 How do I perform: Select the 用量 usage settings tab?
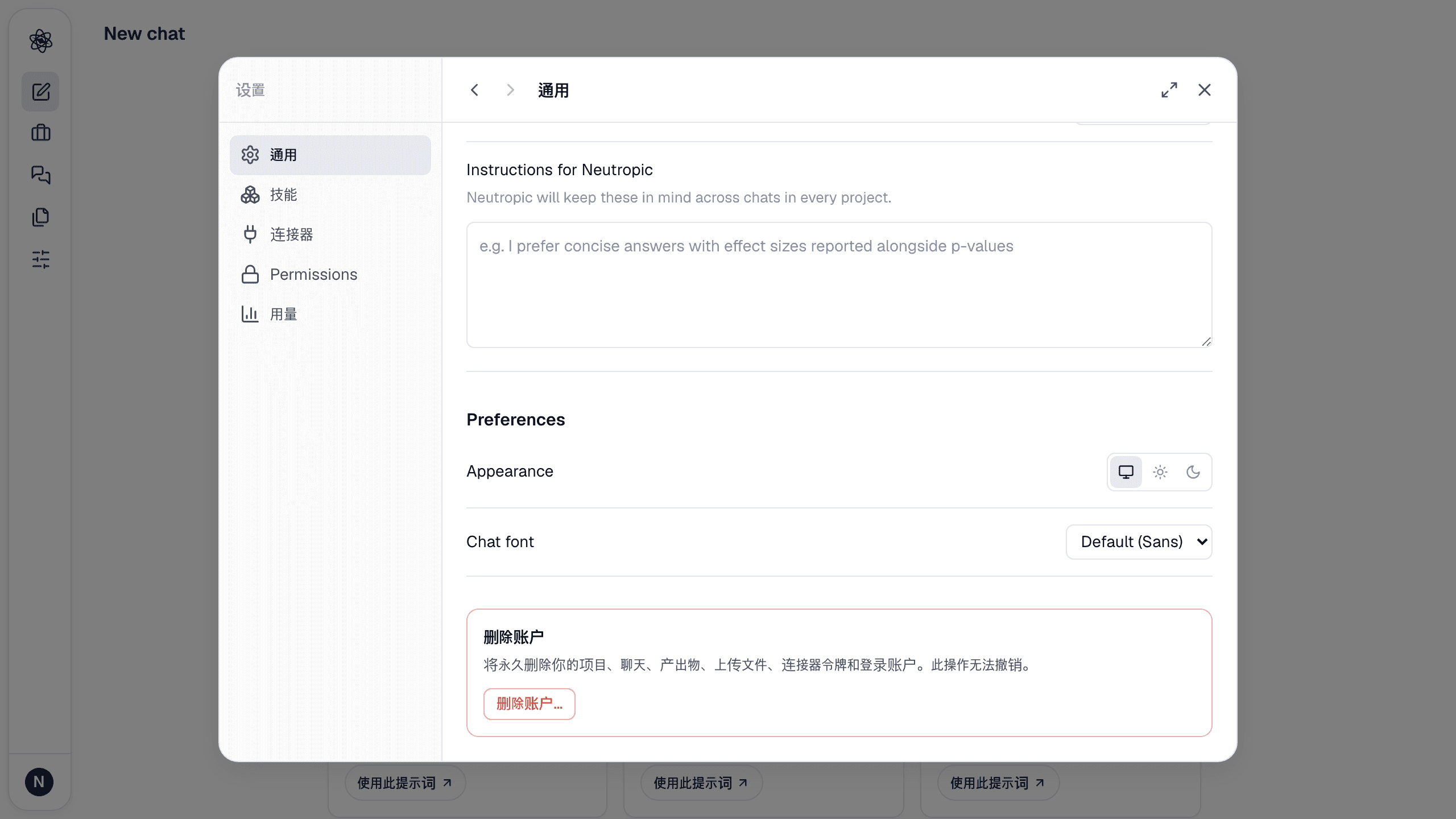330,314
